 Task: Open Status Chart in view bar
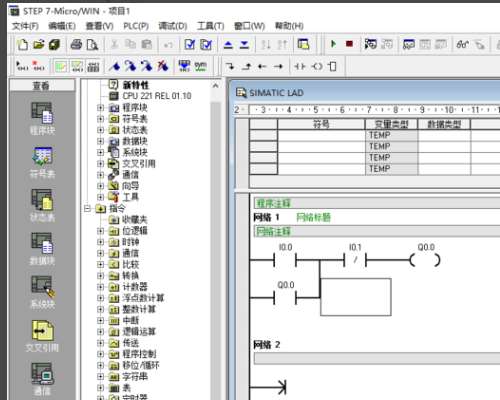42,206
